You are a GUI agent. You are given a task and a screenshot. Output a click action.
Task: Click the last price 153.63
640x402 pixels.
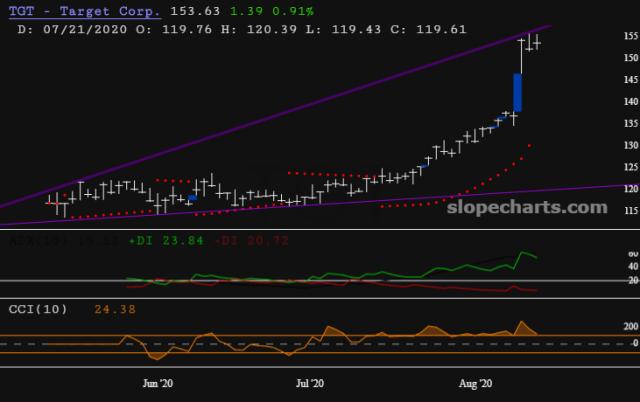coord(195,11)
